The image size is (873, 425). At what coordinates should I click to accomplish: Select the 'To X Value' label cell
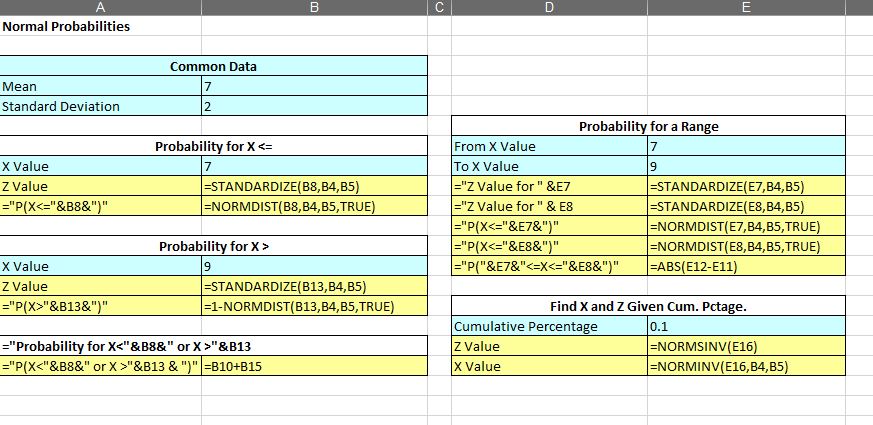click(550, 167)
